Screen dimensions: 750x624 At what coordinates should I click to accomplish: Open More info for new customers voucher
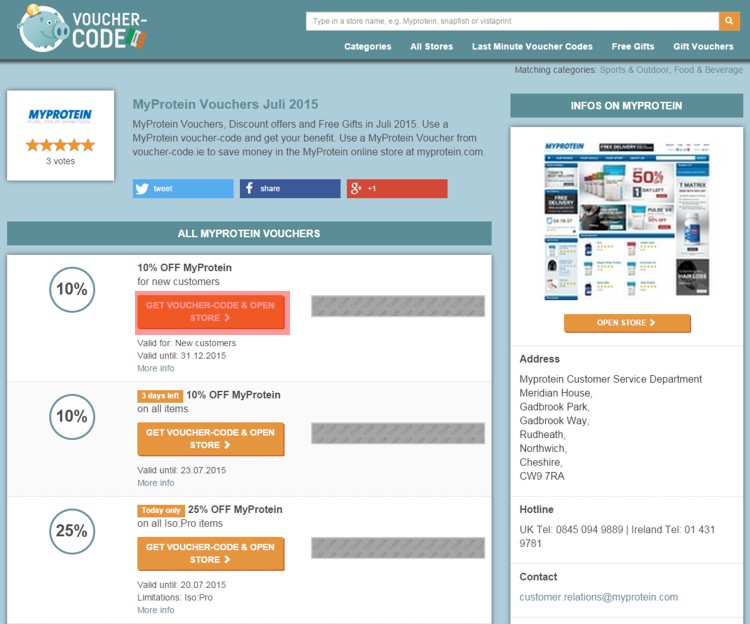point(155,368)
